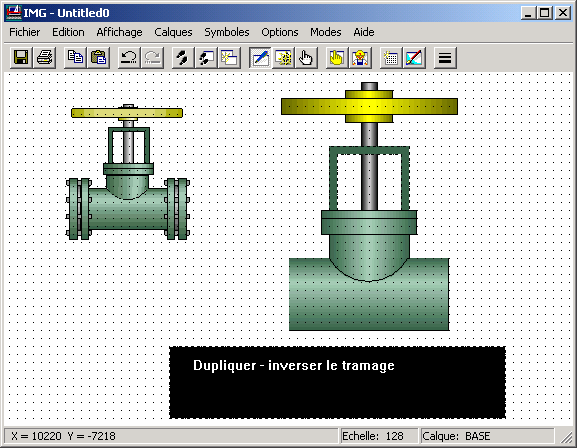Click the black footprints icon

[183, 58]
